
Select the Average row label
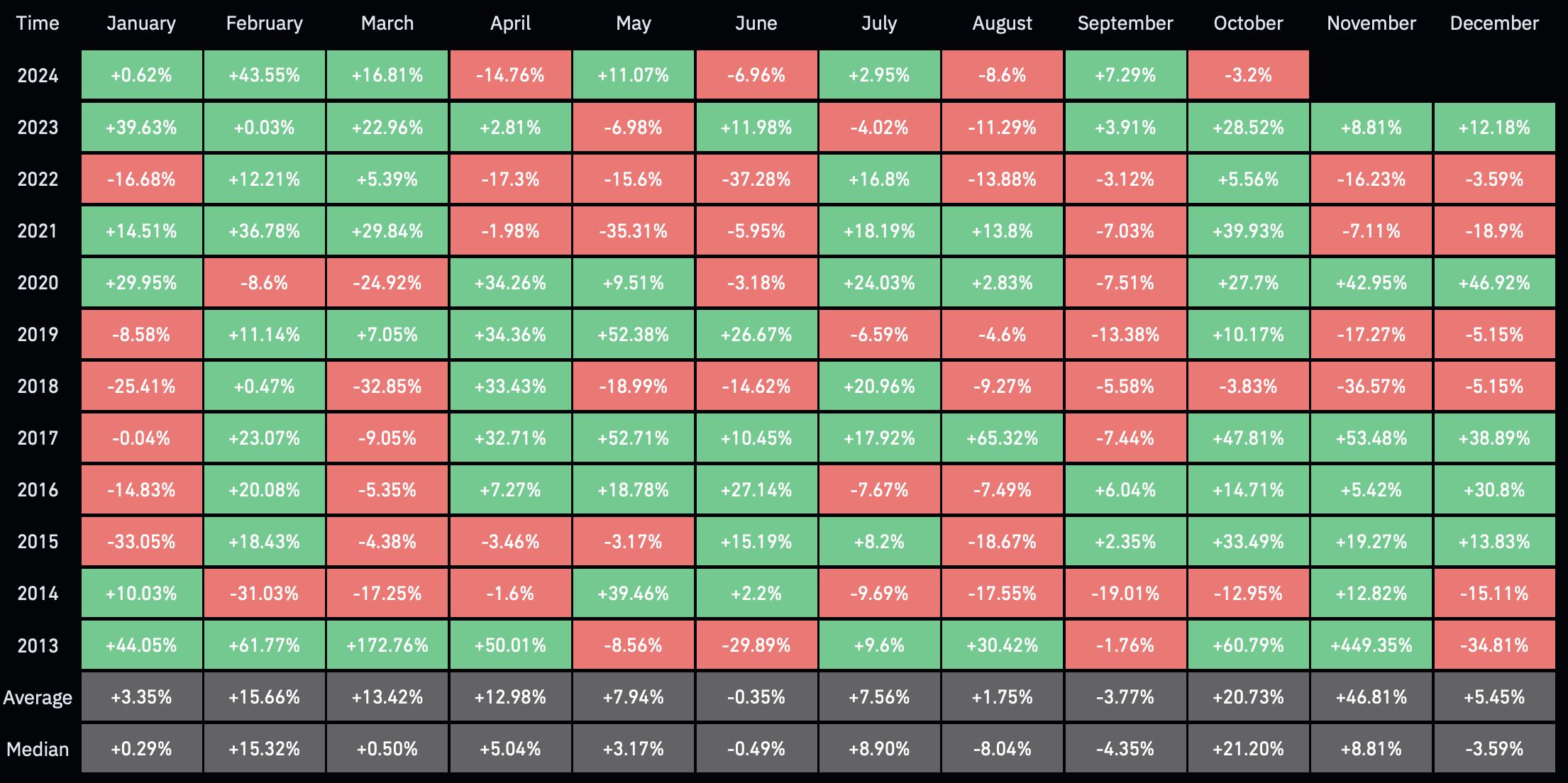click(x=38, y=697)
